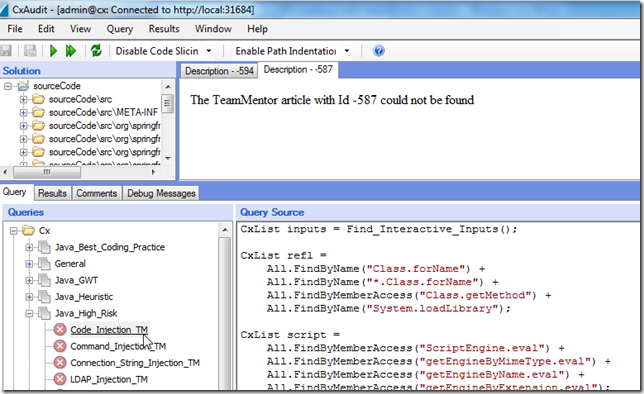Select the Description - -587 tab
Viewport: 644px width, 394px height.
tap(298, 69)
